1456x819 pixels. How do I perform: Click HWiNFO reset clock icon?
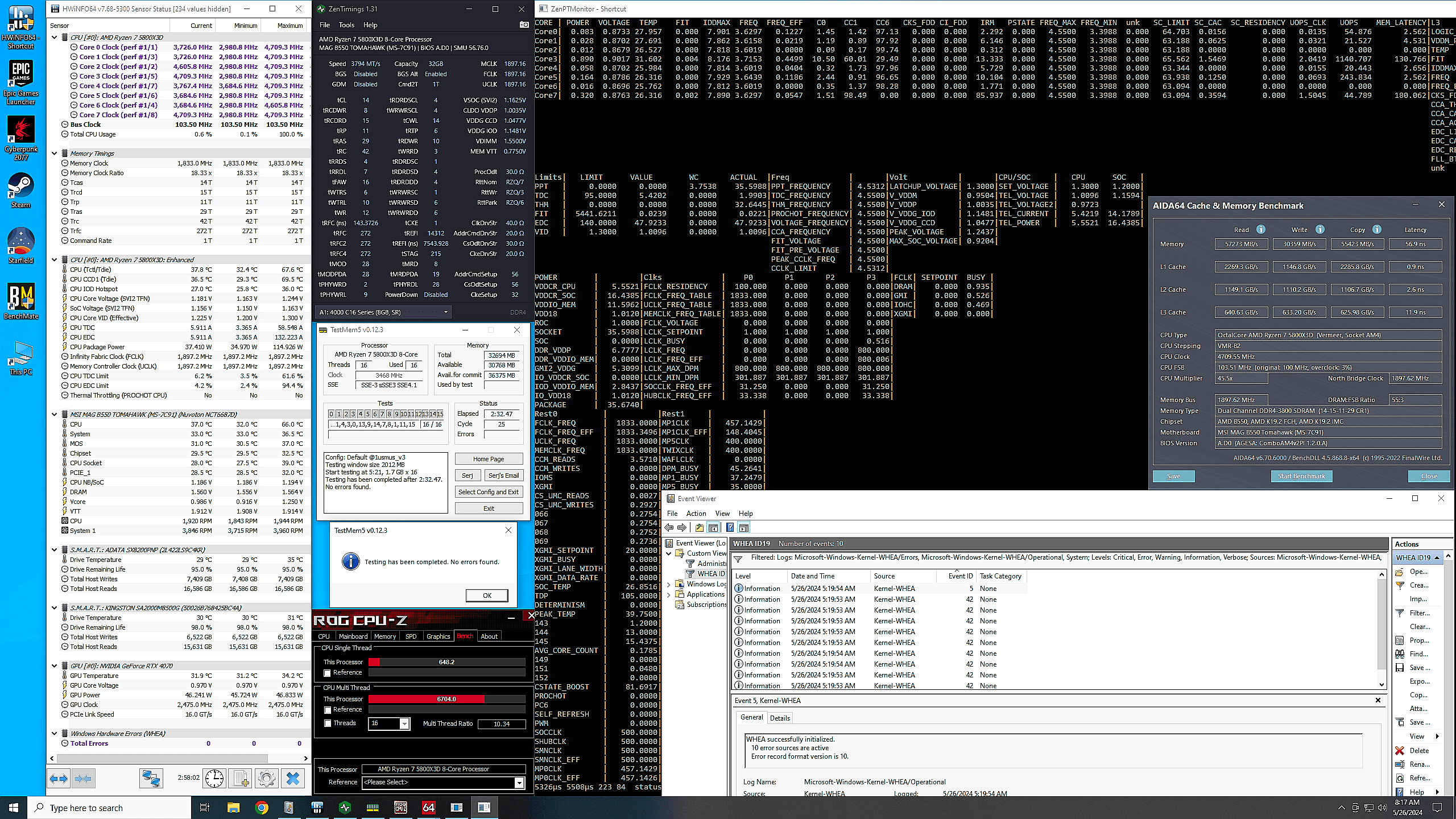point(214,778)
